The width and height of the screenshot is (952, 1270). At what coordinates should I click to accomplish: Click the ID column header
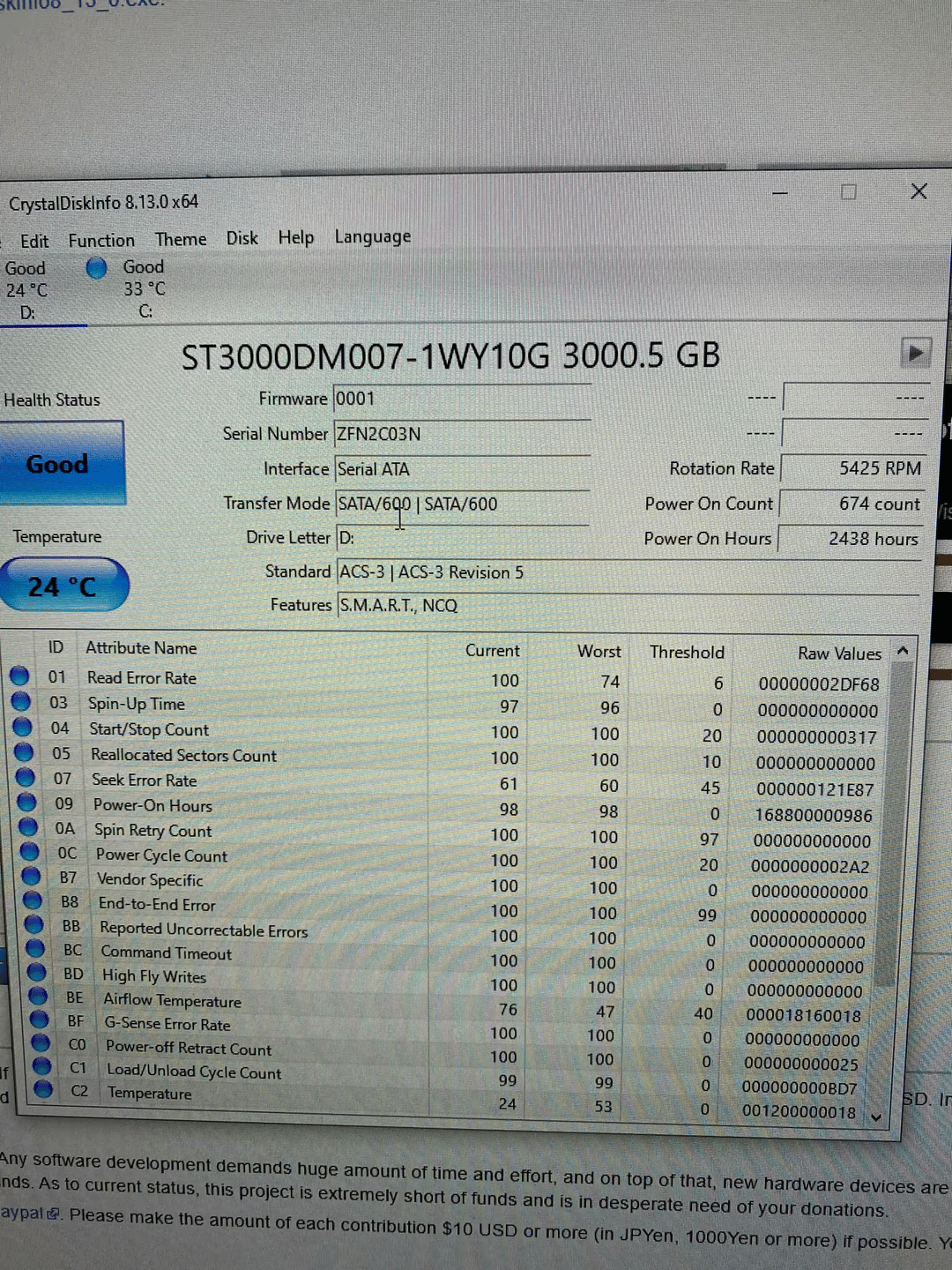point(56,646)
